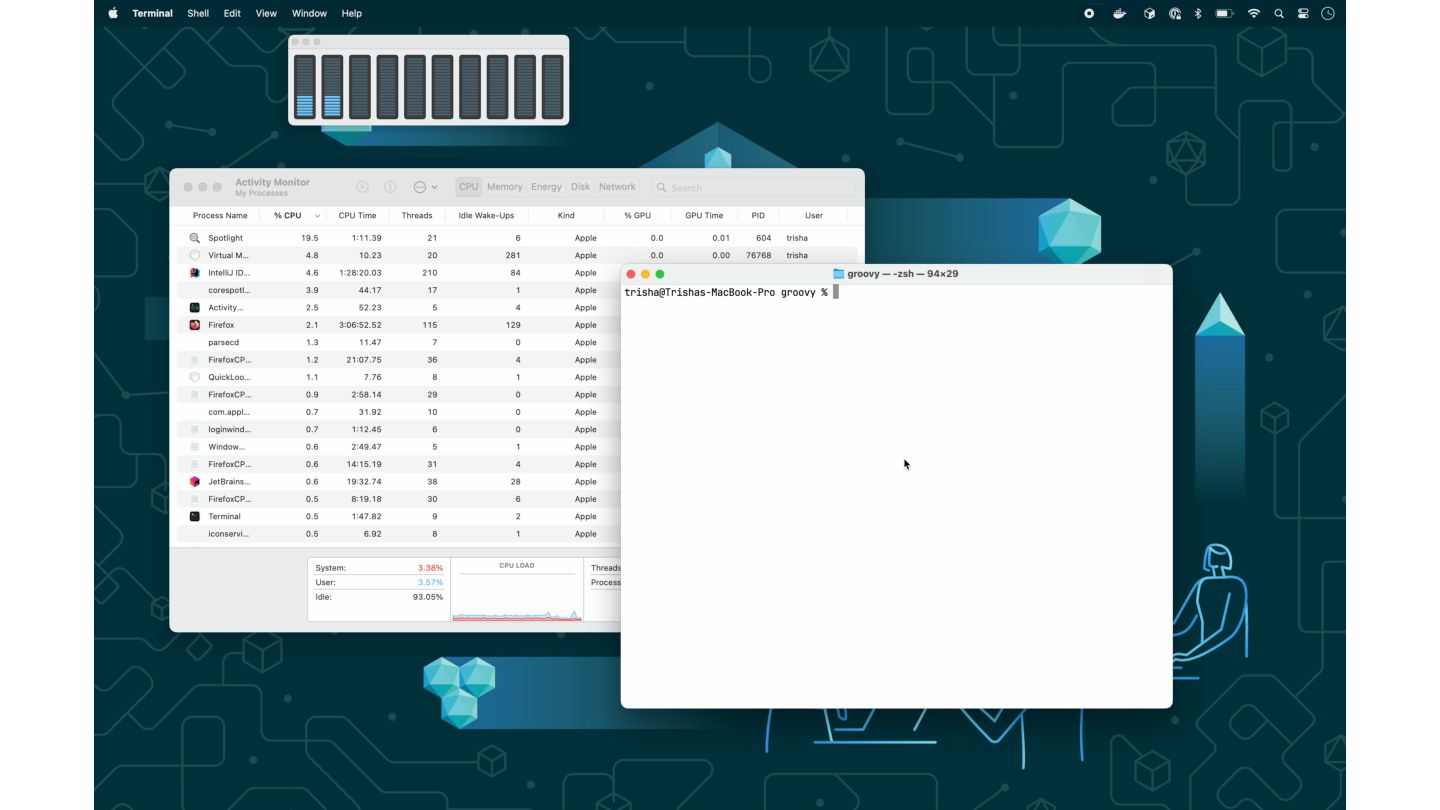Click the Spotlight process magnifier icon
This screenshot has width=1440, height=810.
point(195,238)
